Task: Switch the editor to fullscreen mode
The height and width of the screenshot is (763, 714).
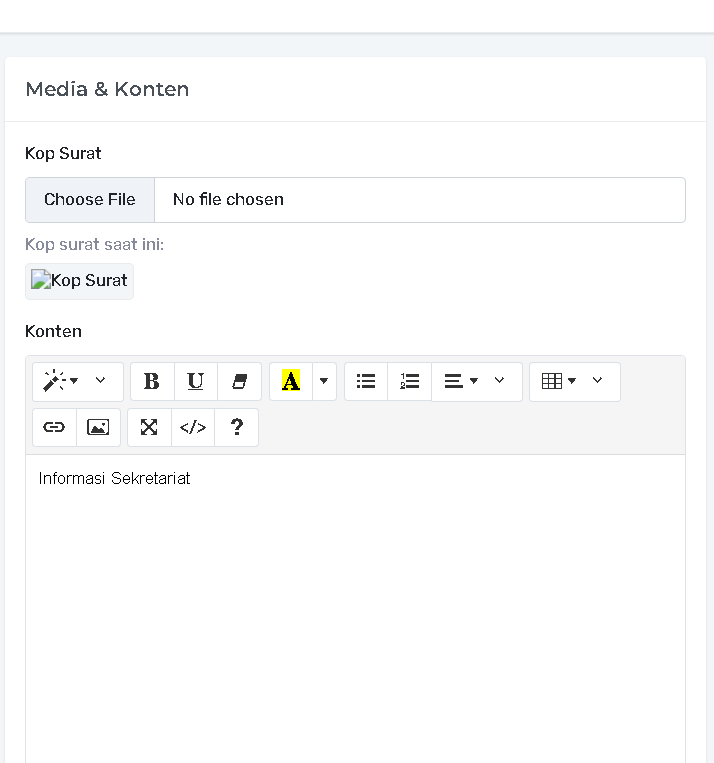Action: click(149, 427)
